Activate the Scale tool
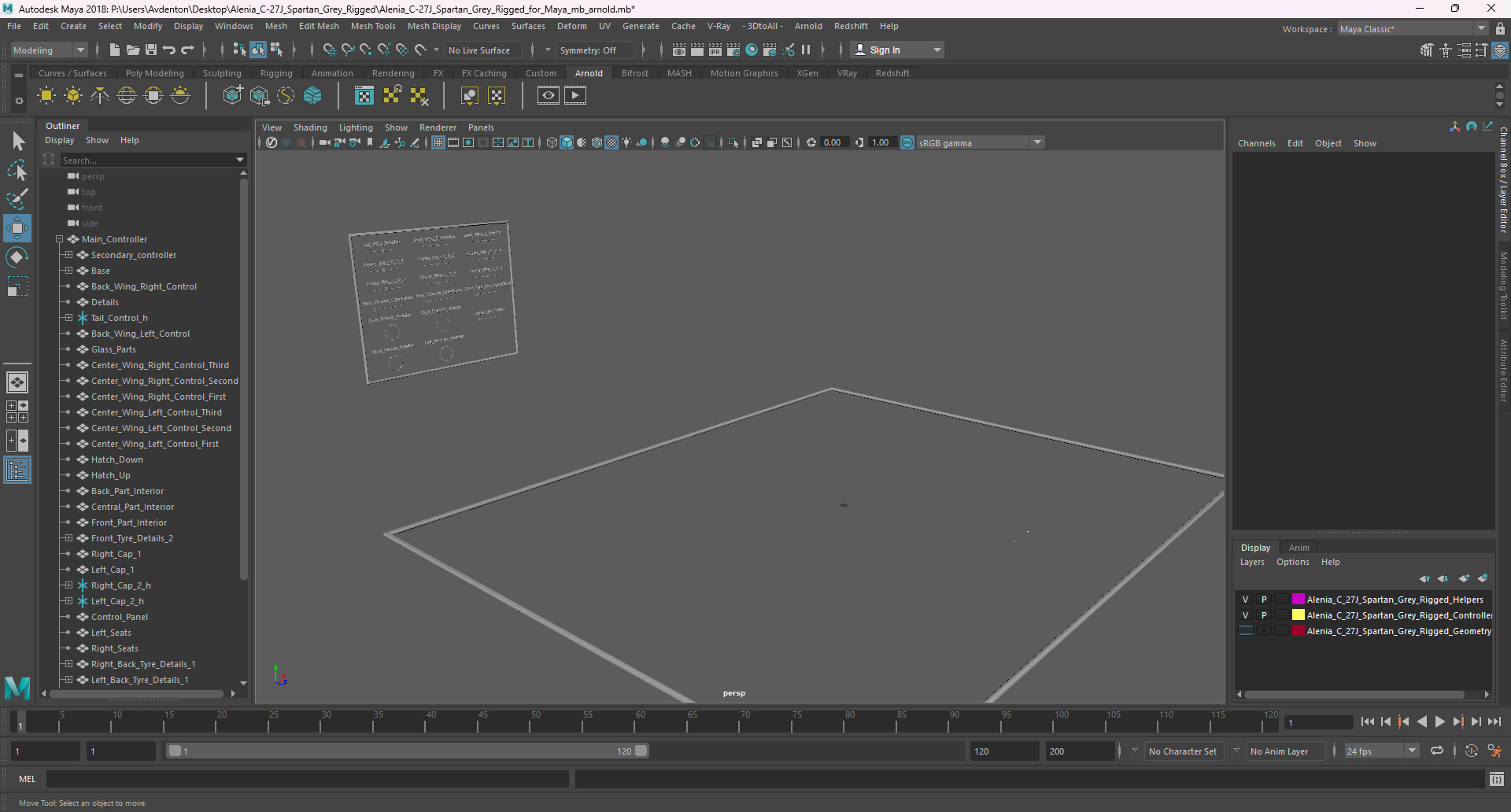1511x812 pixels. click(17, 286)
